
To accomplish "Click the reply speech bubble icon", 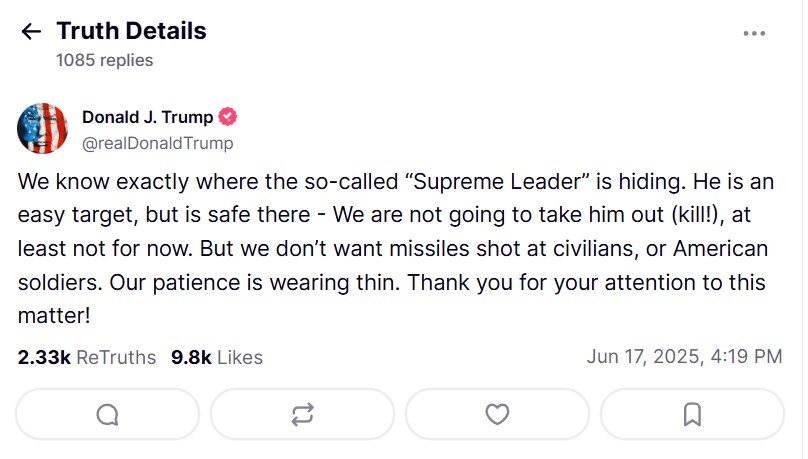I will pos(107,414).
